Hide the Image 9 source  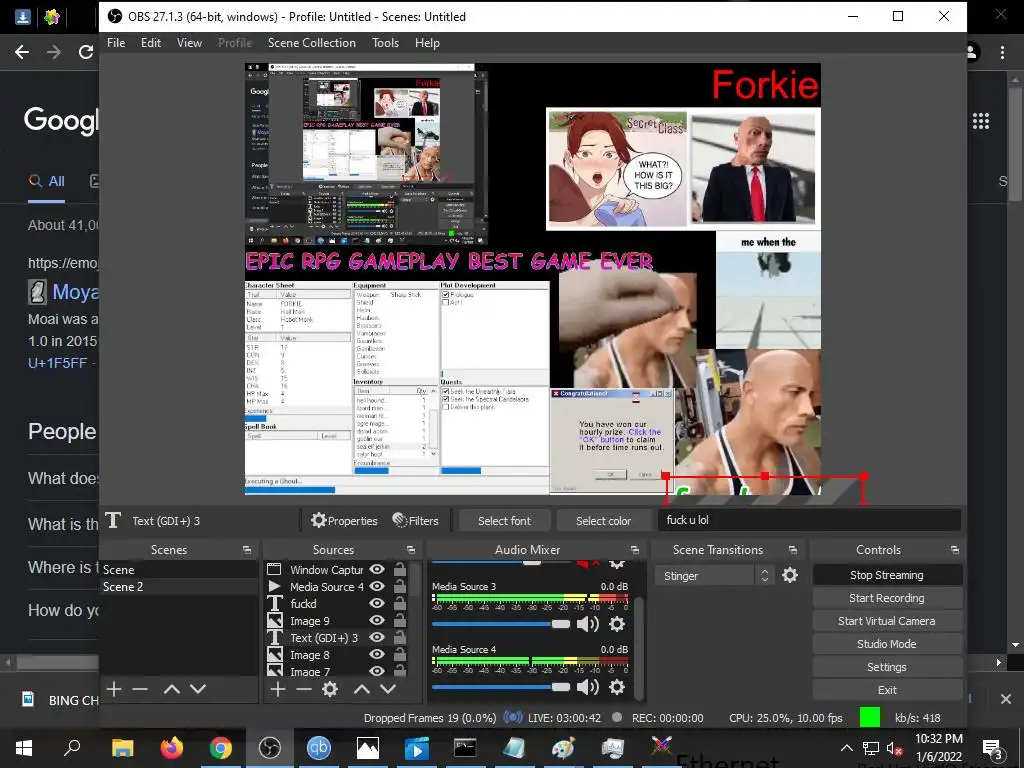(377, 620)
